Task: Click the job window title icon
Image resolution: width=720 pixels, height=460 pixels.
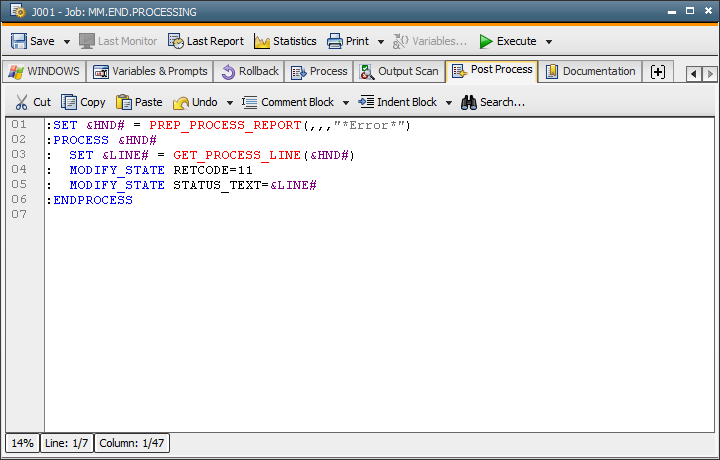Action: 17,11
